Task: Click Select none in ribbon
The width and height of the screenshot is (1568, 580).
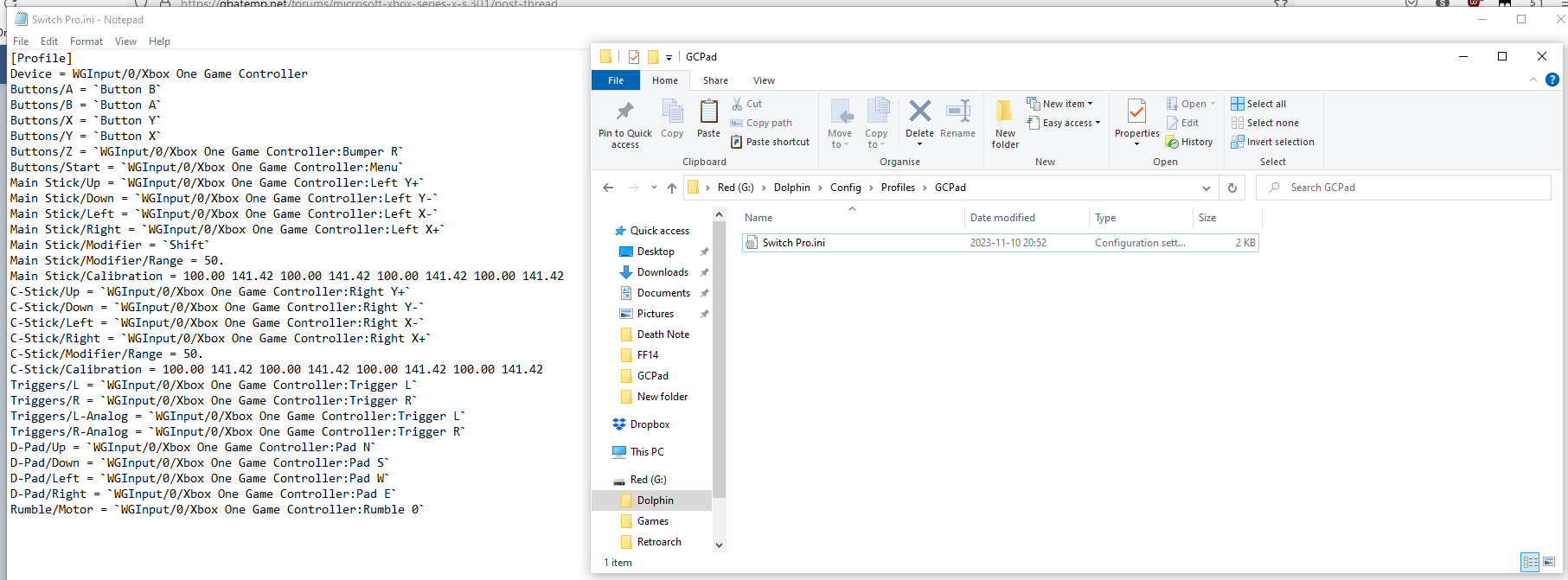Action: pos(1265,123)
